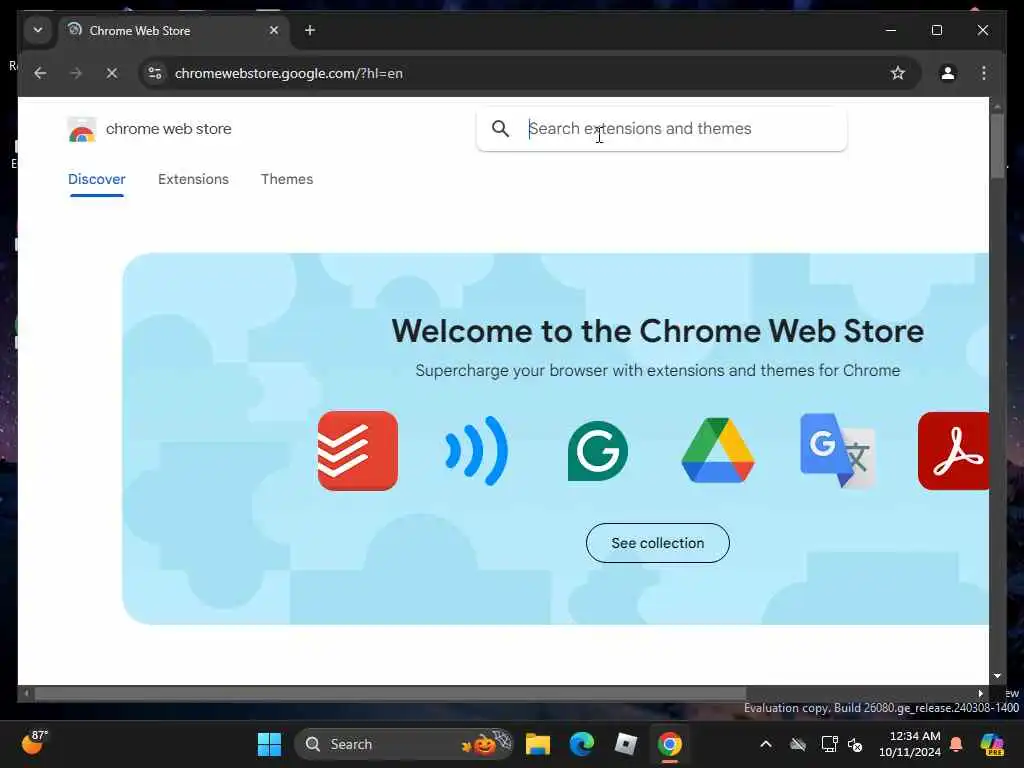This screenshot has width=1024, height=768.
Task: Click the weather widget showing 87°
Action: pyautogui.click(x=34, y=743)
